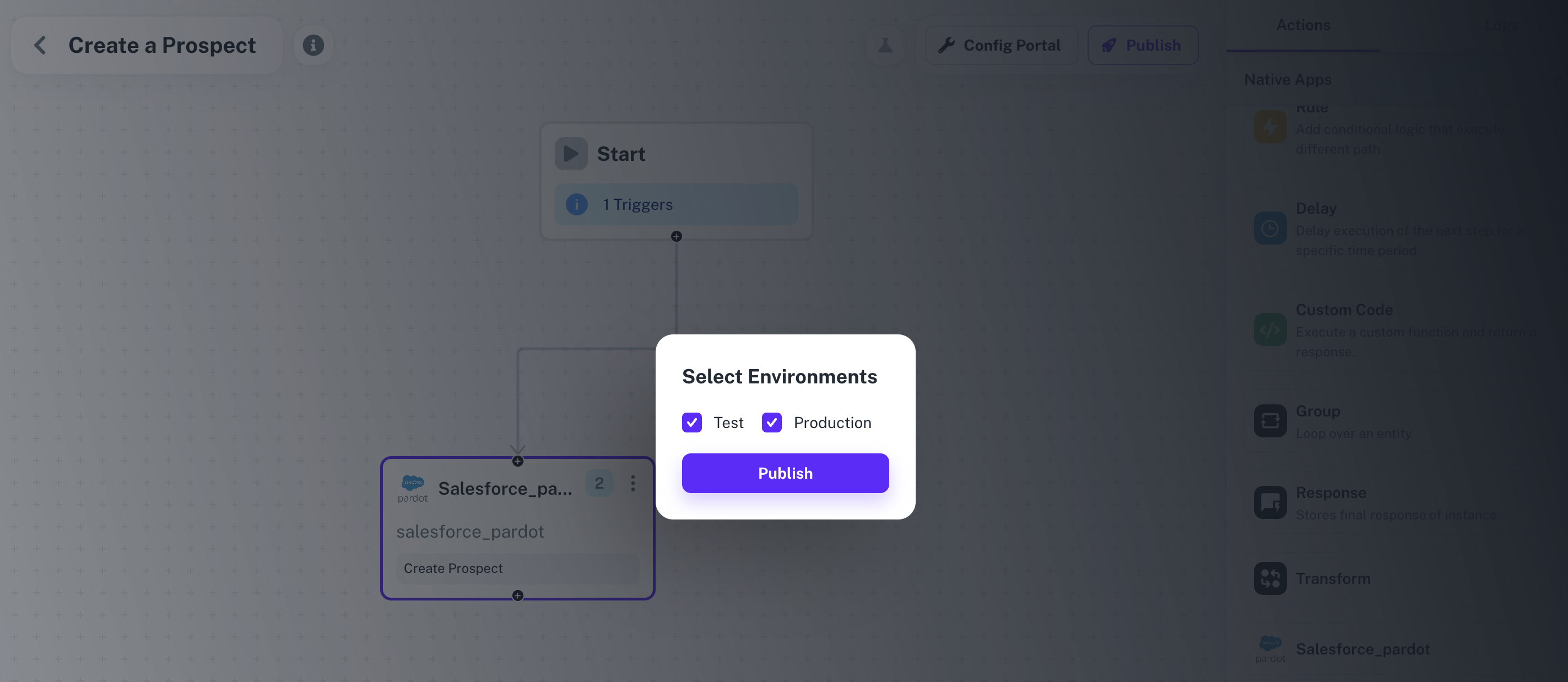Uncheck the Test environment checkbox
1568x682 pixels.
[691, 422]
